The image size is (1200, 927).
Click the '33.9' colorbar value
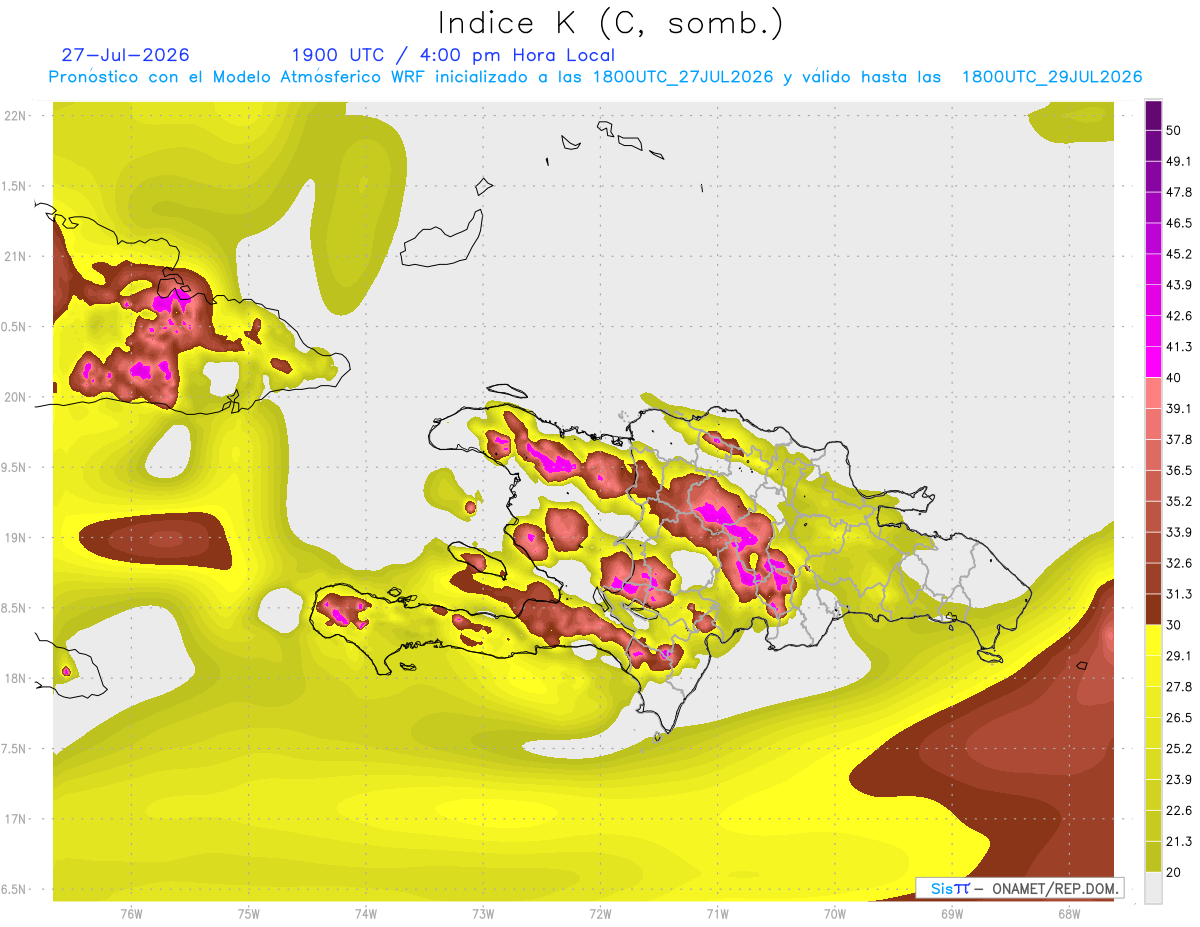tap(1179, 532)
